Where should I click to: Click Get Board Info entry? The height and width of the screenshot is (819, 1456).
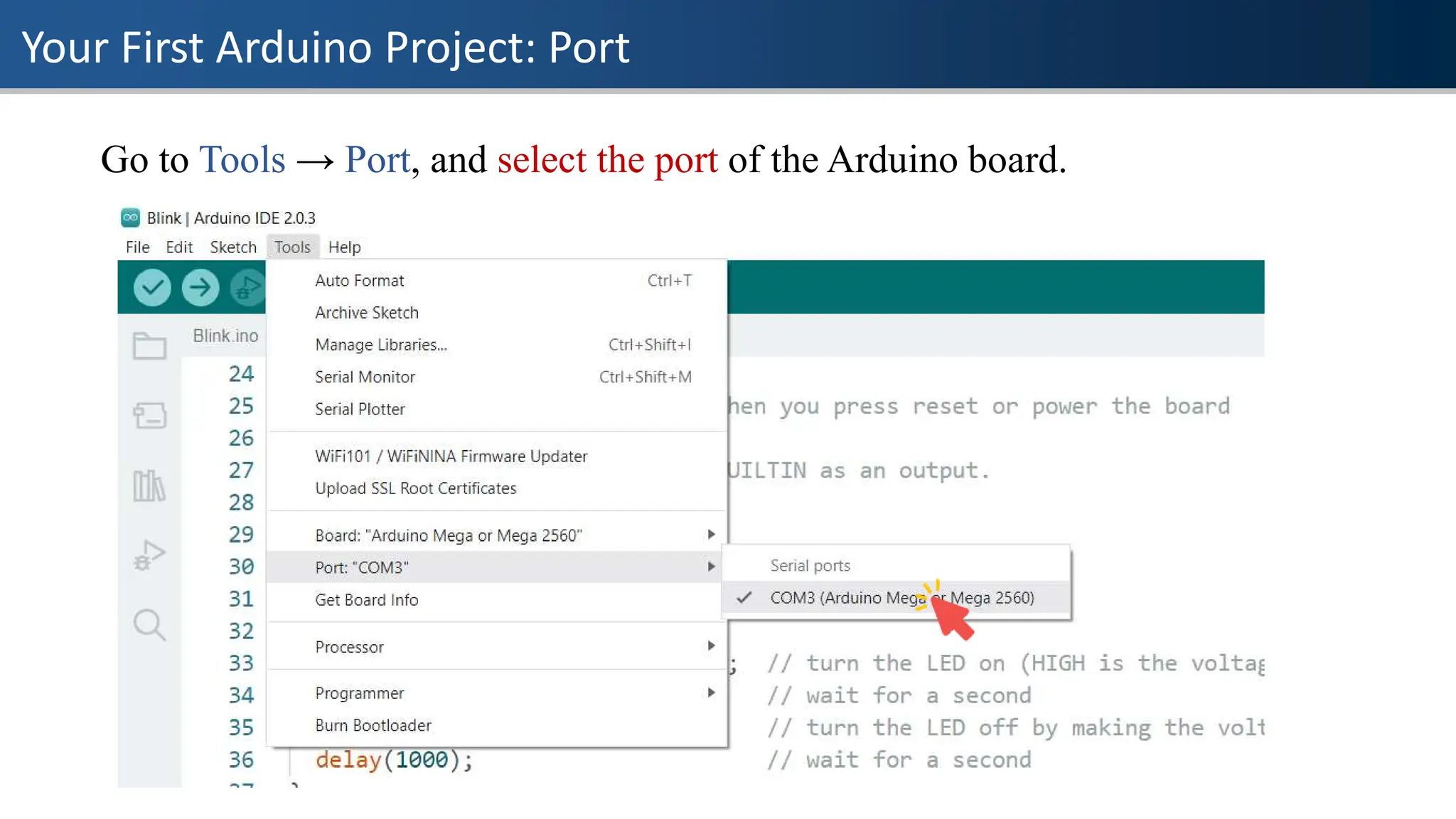367,600
